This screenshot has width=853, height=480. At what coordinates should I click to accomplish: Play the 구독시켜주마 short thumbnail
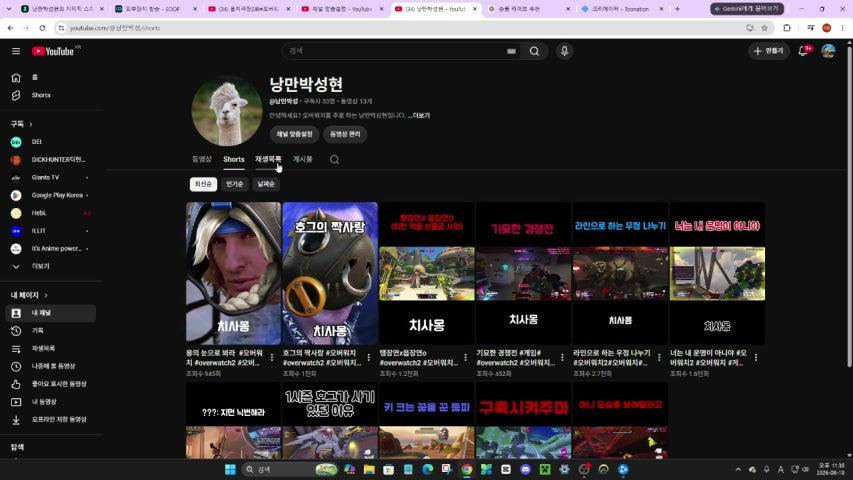(x=523, y=420)
